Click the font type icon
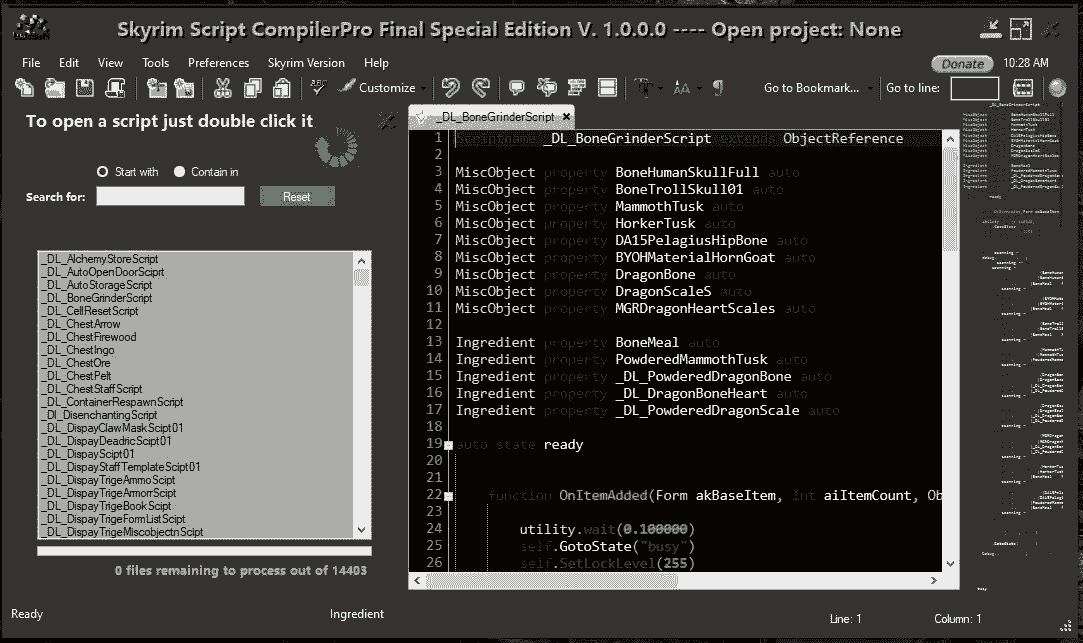Viewport: 1083px width, 643px height. pos(644,88)
